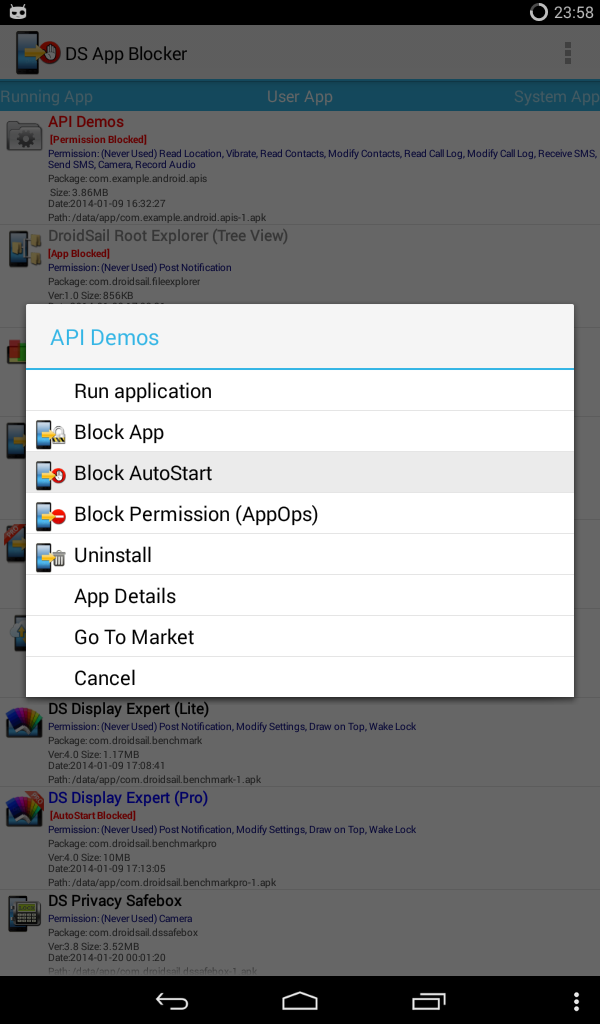This screenshot has width=600, height=1024.
Task: Tap the circular battery indicator in status bar
Action: [539, 12]
